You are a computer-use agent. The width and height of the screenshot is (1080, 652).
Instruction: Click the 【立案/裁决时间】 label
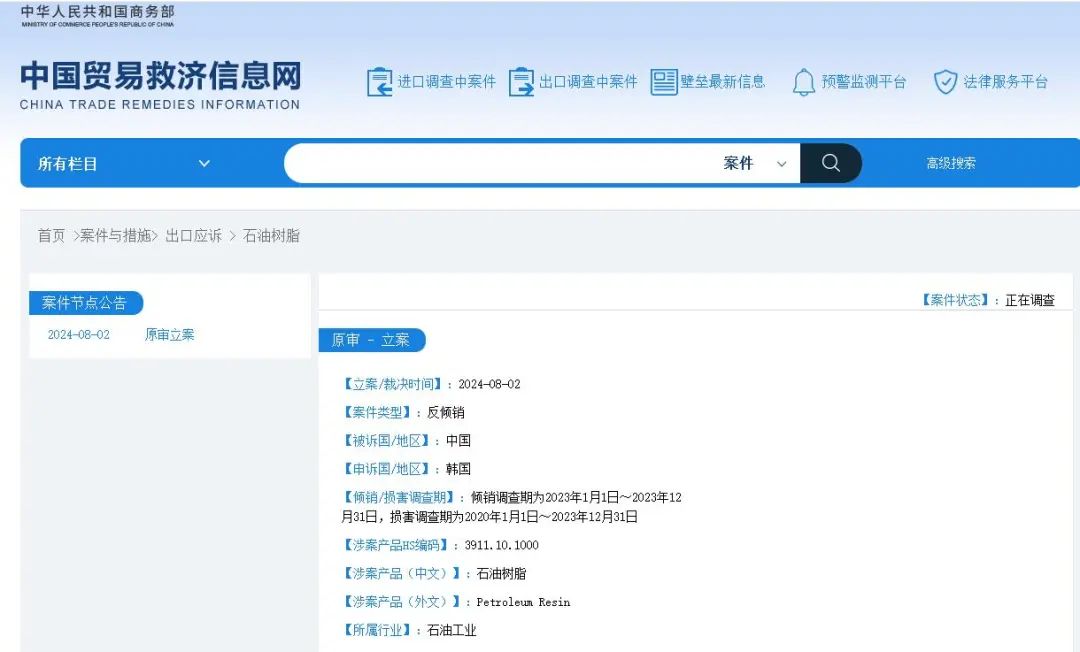click(393, 384)
